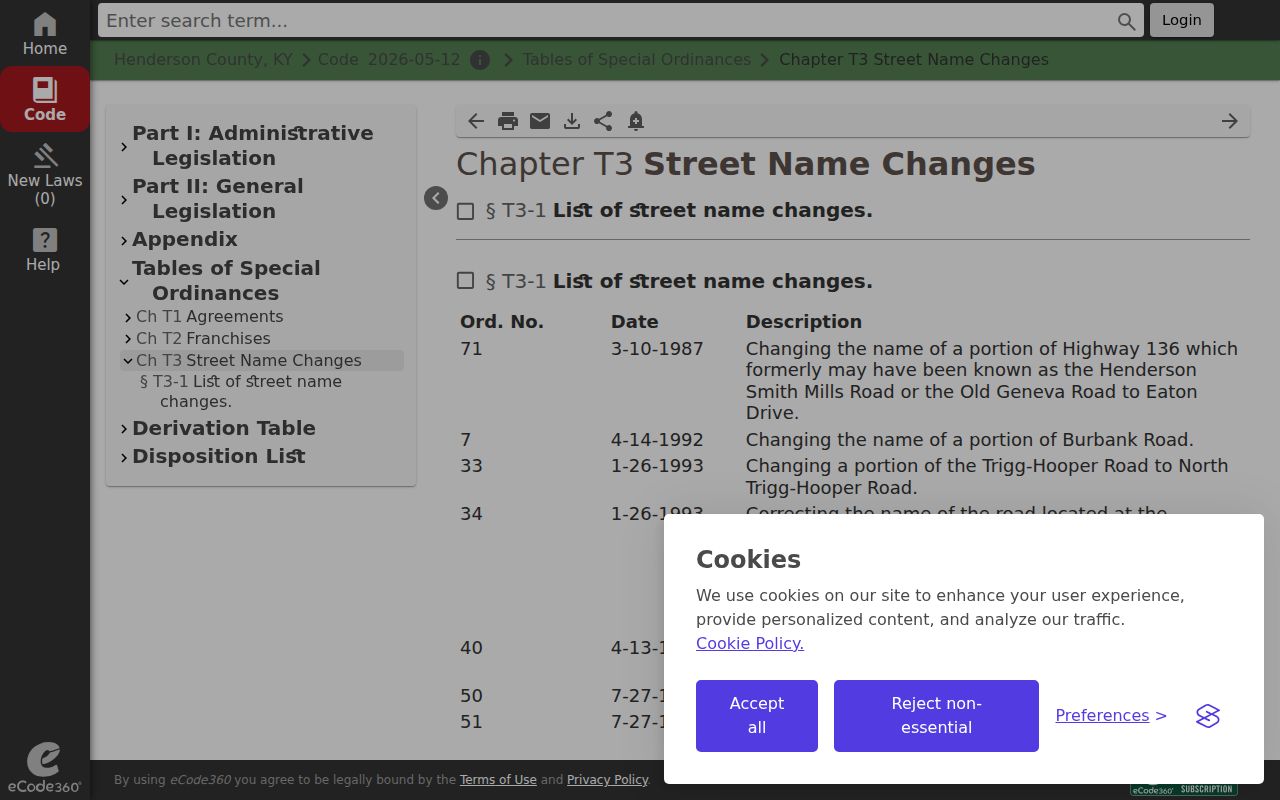Check the first § T3-1 checkbox
This screenshot has width=1280, height=800.
(x=465, y=211)
